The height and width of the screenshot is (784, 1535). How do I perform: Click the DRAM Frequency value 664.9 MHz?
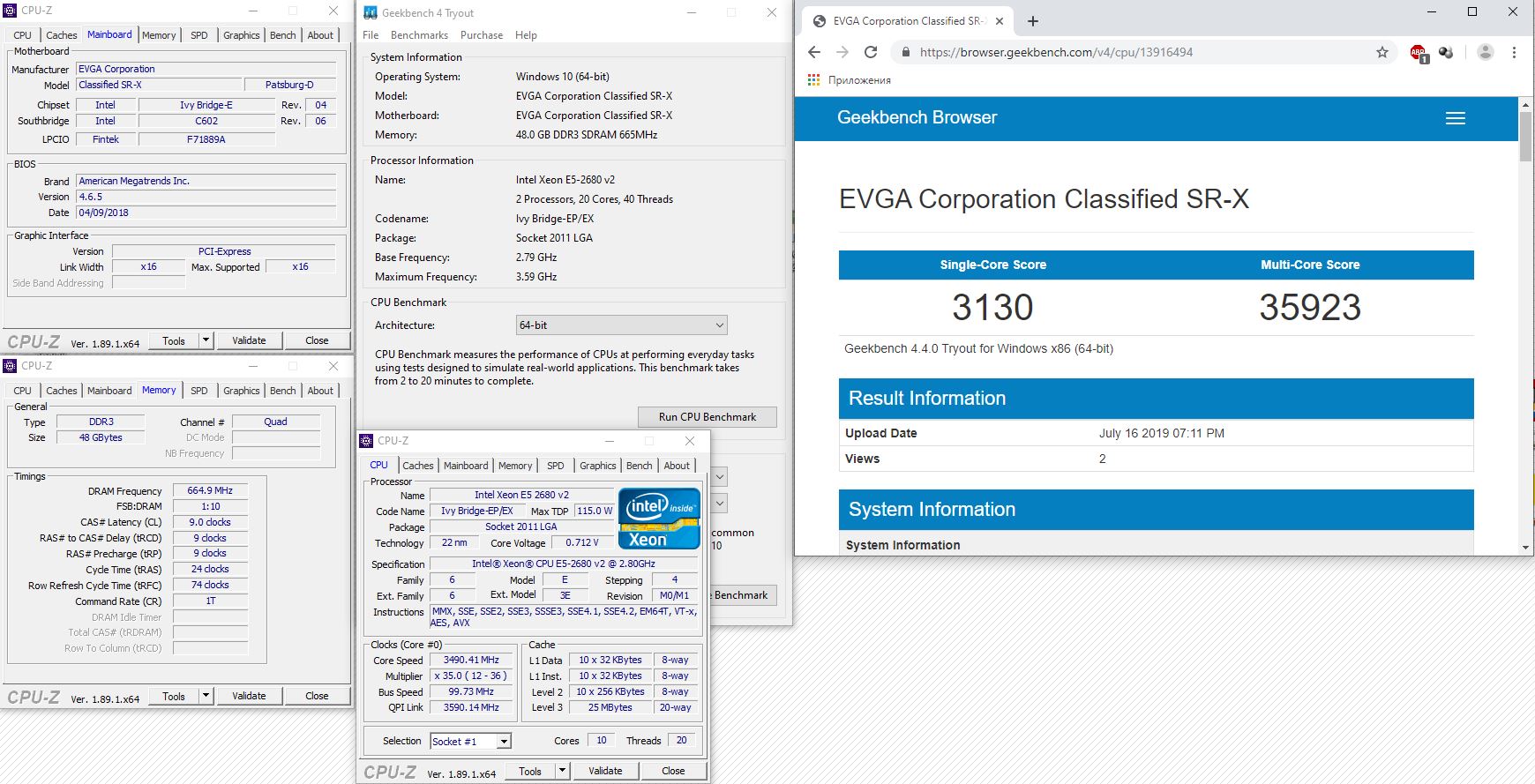point(210,491)
